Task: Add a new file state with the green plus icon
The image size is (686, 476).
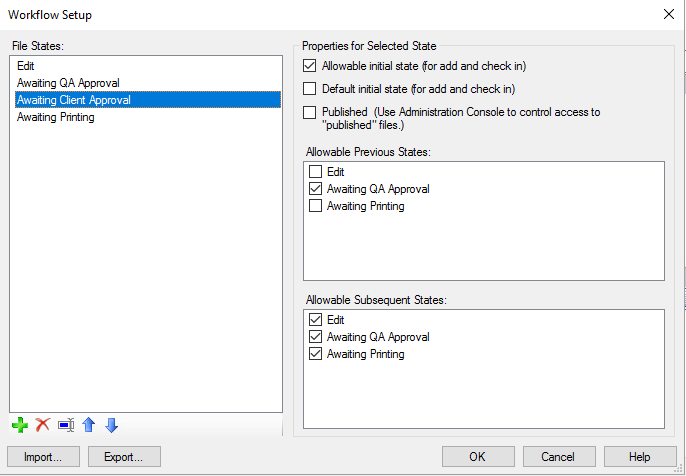Action: tap(20, 425)
